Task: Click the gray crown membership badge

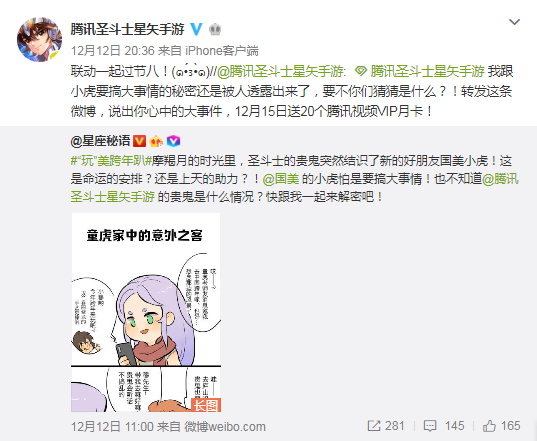Action: (215, 29)
